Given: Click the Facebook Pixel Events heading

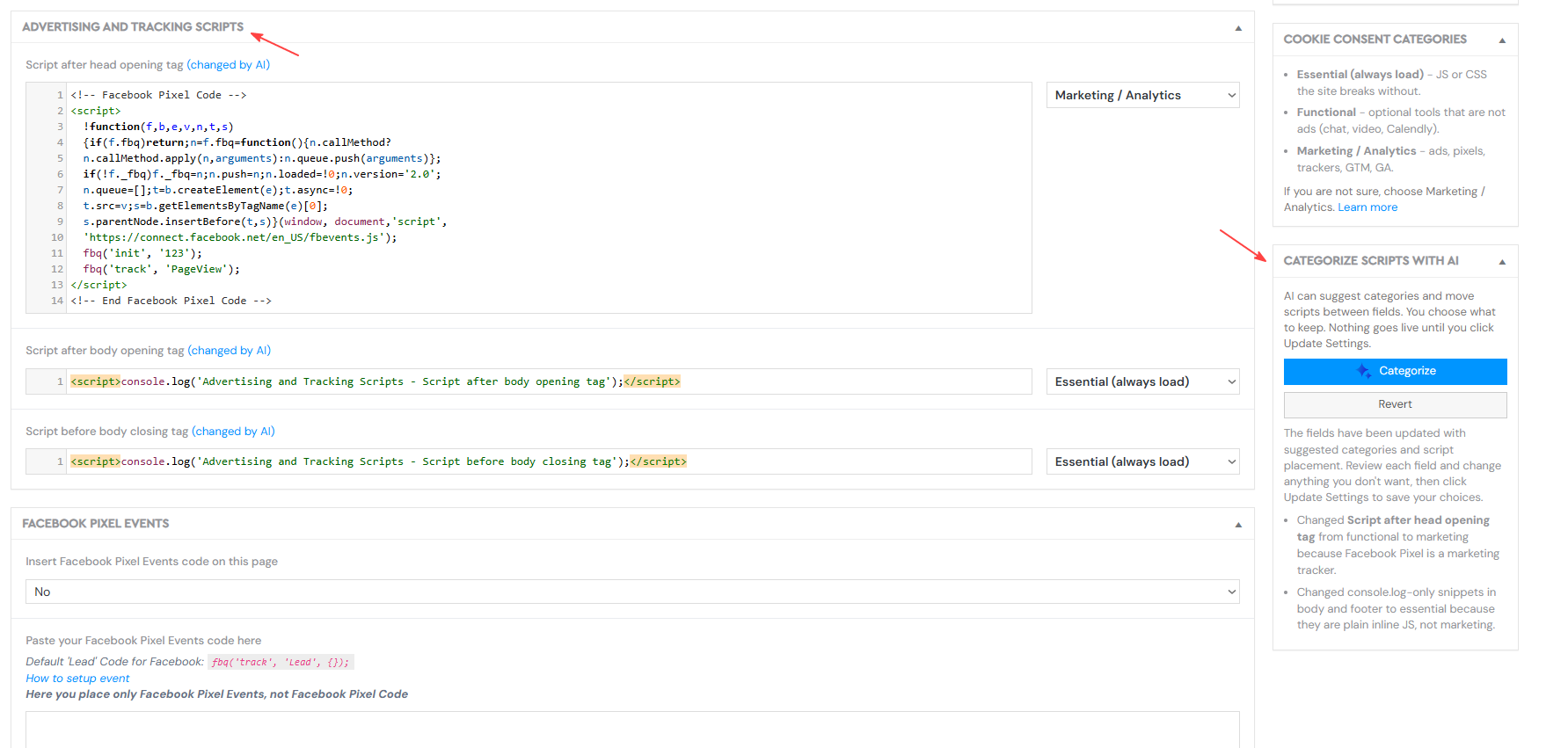Looking at the screenshot, I should click(x=96, y=524).
